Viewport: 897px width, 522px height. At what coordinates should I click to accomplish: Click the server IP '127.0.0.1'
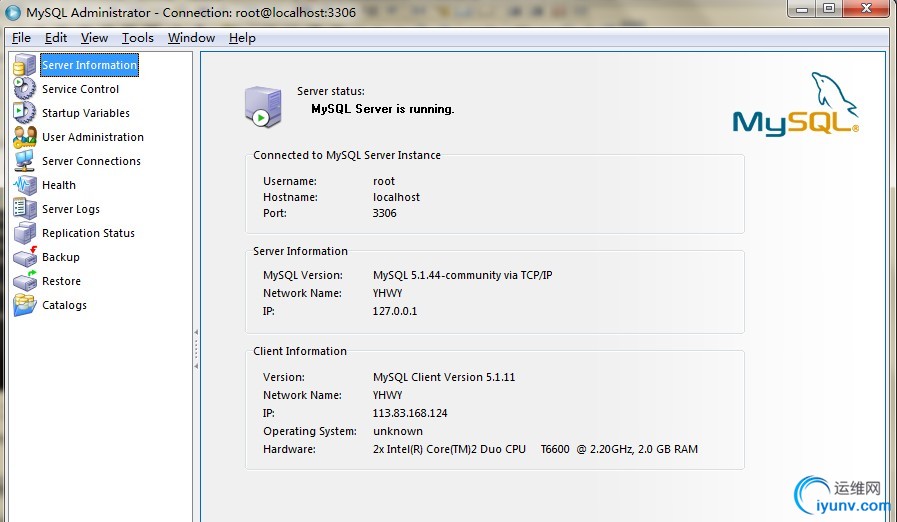coord(395,311)
